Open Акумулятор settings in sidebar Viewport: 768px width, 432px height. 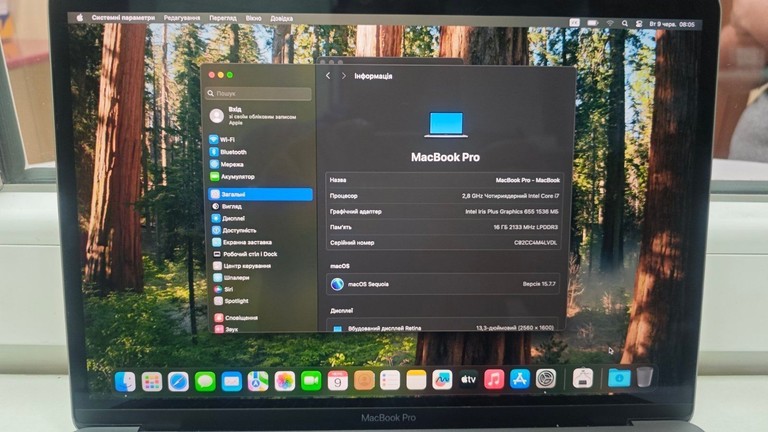click(x=232, y=176)
